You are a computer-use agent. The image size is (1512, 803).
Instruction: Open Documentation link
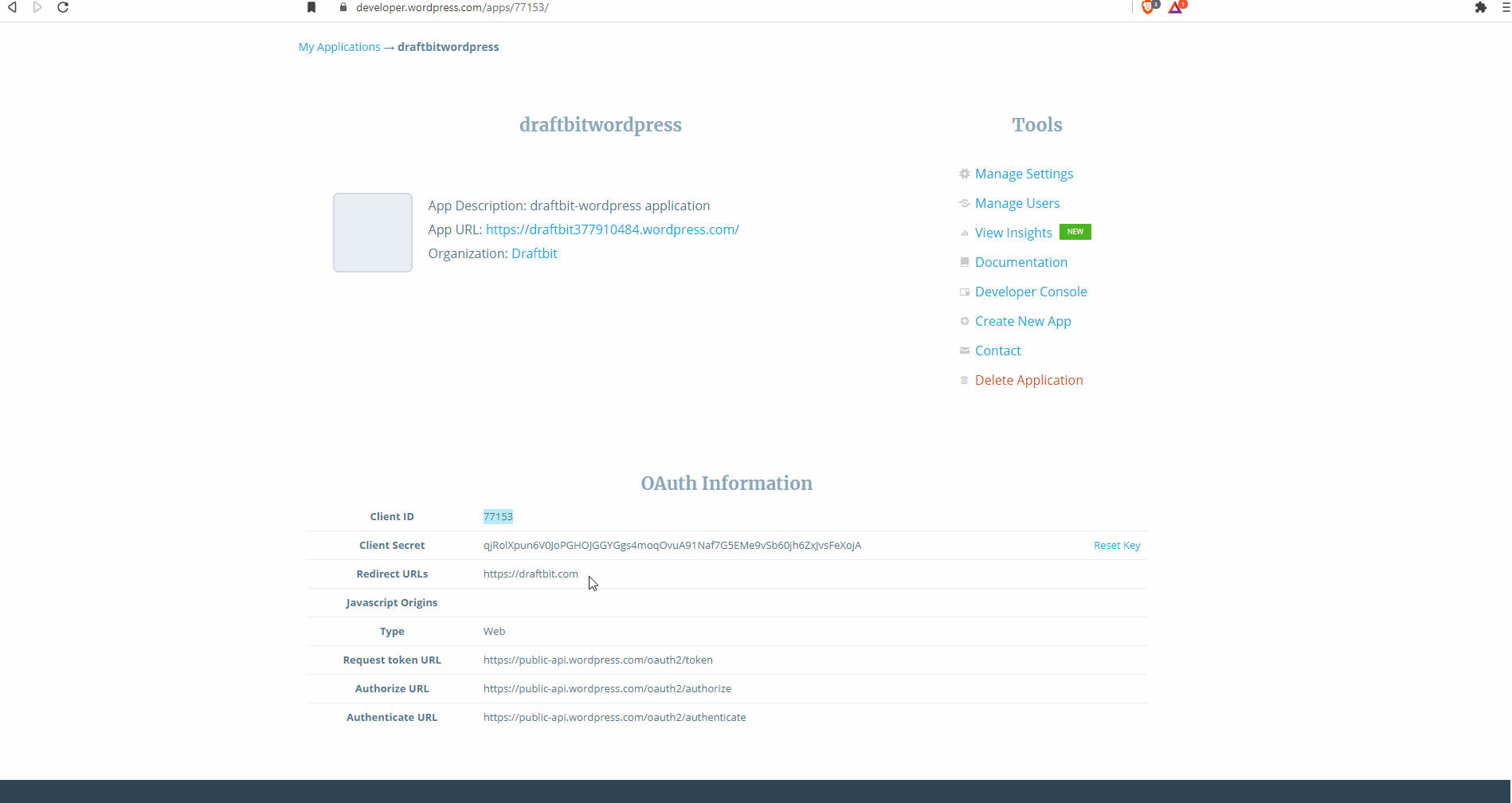click(x=1021, y=262)
